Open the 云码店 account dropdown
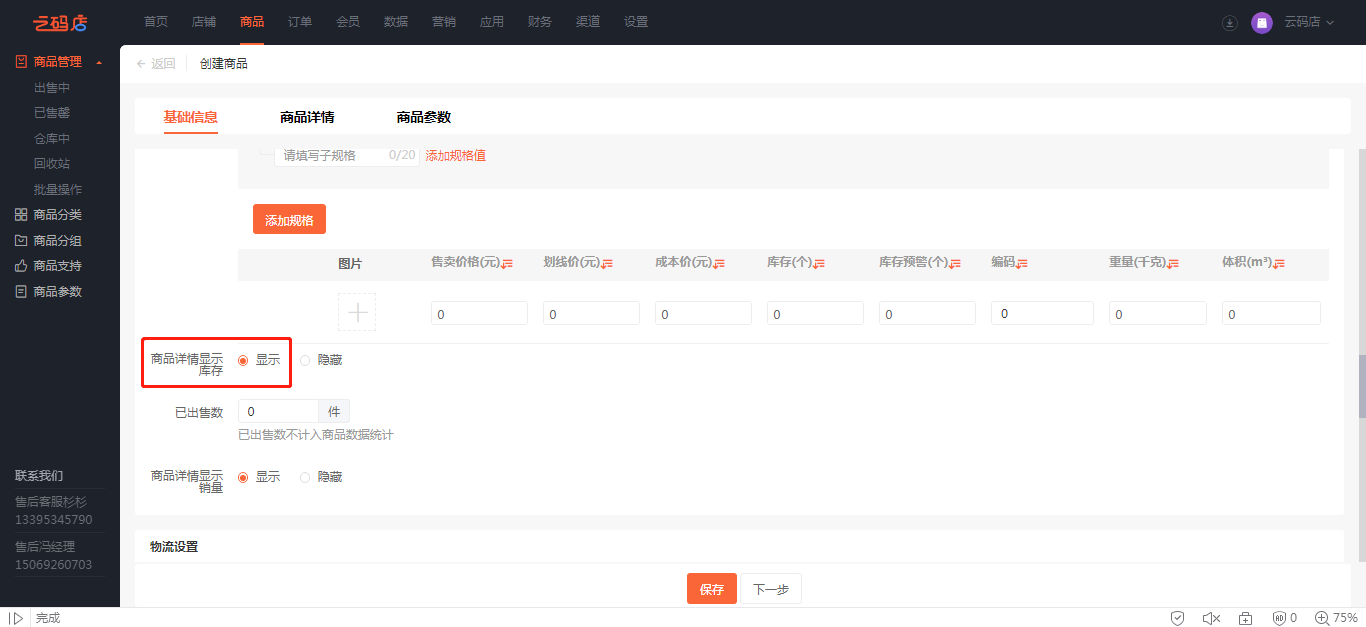 click(1308, 22)
